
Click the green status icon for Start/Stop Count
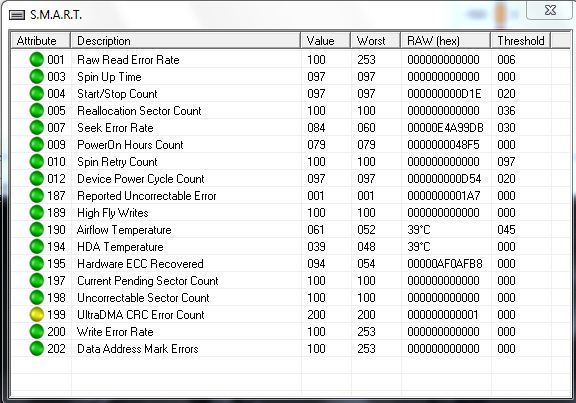(x=36, y=93)
